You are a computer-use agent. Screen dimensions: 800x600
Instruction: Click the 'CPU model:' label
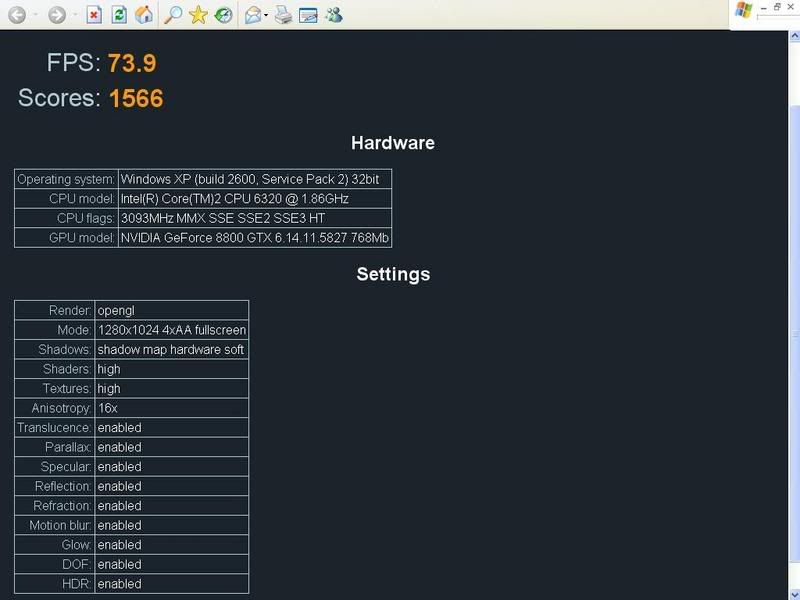(82, 198)
